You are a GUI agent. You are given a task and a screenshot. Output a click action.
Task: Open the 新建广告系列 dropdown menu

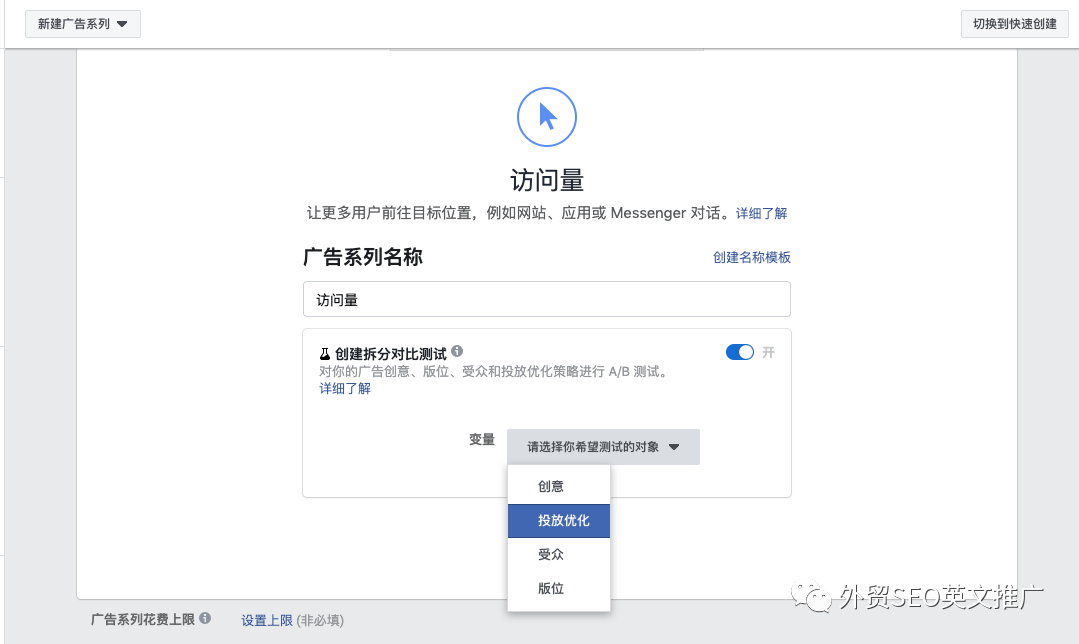(x=82, y=23)
